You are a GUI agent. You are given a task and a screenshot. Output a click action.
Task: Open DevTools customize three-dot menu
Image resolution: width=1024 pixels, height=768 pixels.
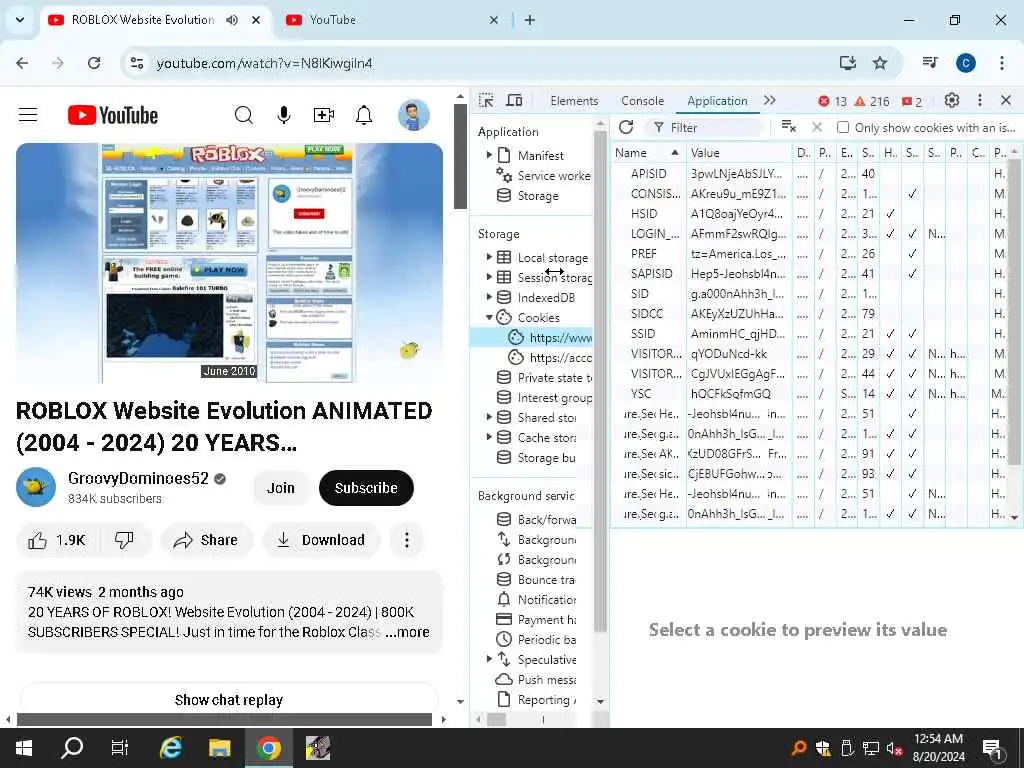(x=980, y=101)
